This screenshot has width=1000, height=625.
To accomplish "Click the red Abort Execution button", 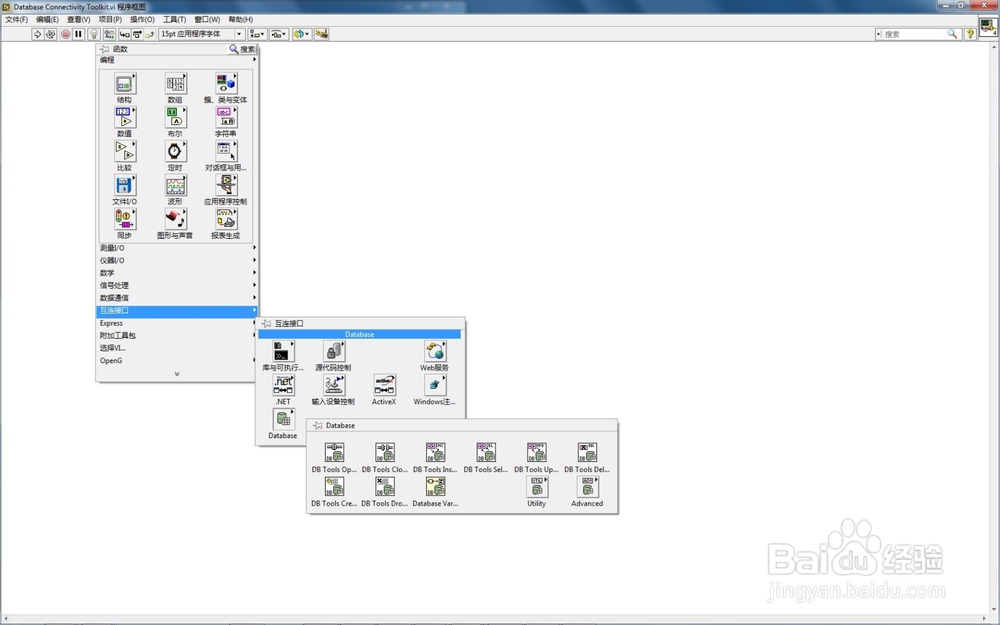I will [66, 34].
